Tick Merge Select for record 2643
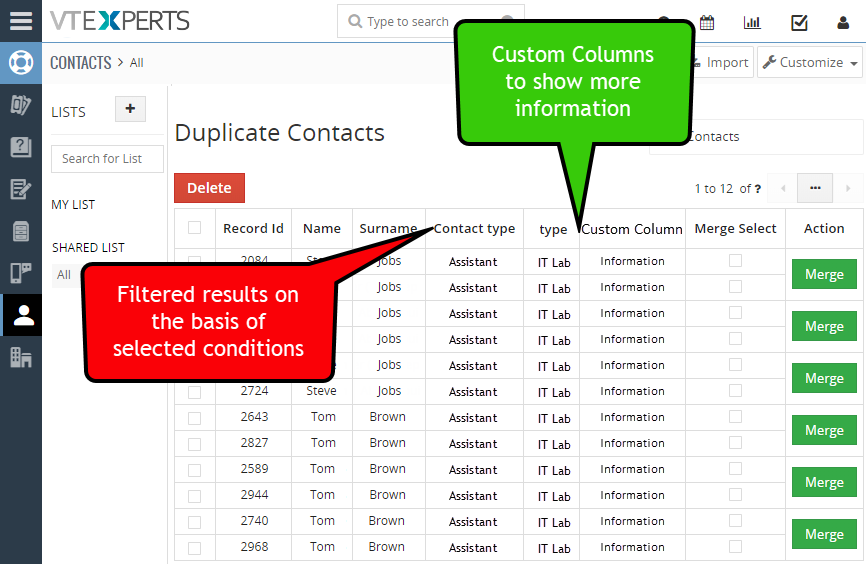Image resolution: width=866 pixels, height=564 pixels. pos(735,417)
